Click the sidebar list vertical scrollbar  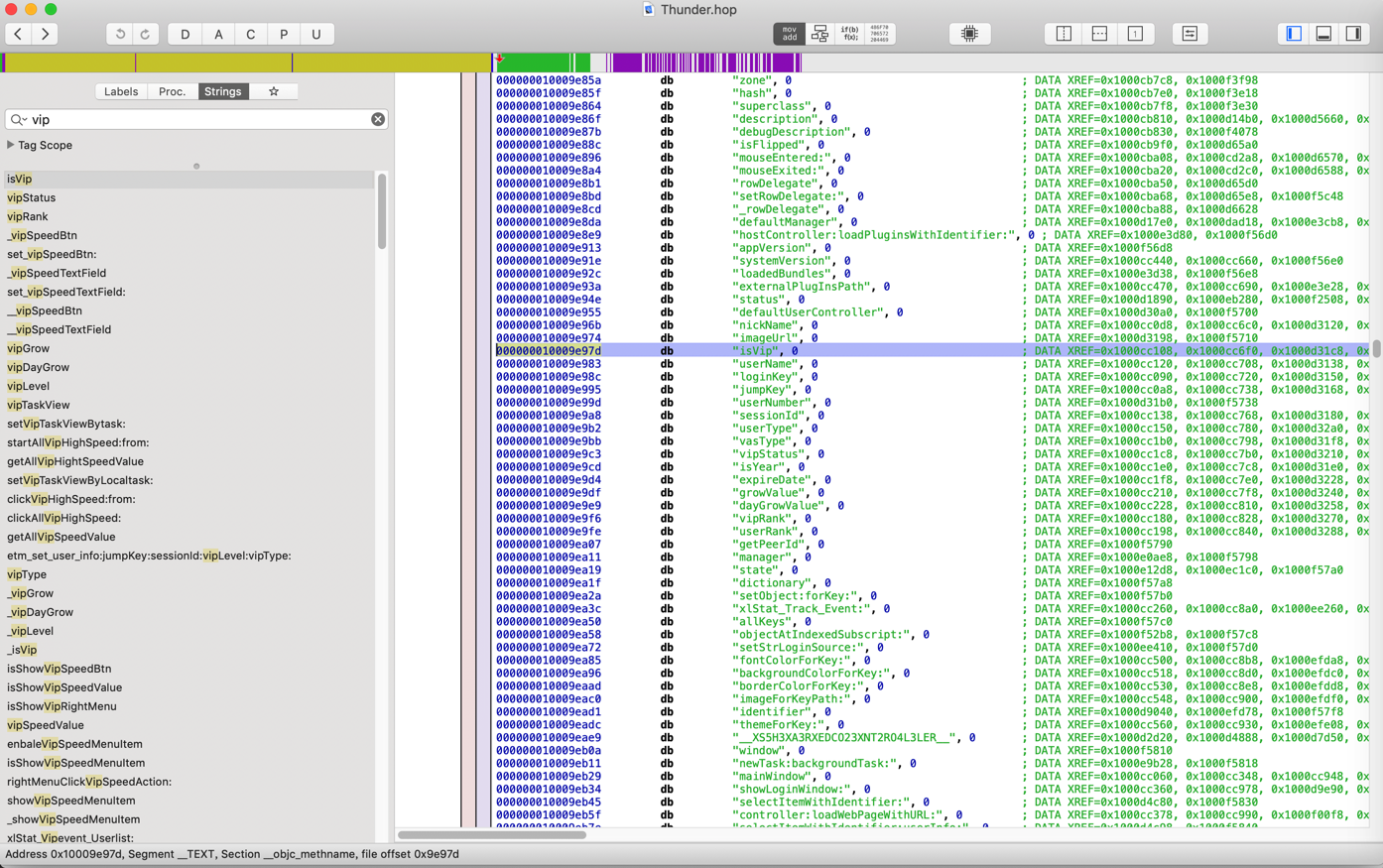(x=382, y=211)
